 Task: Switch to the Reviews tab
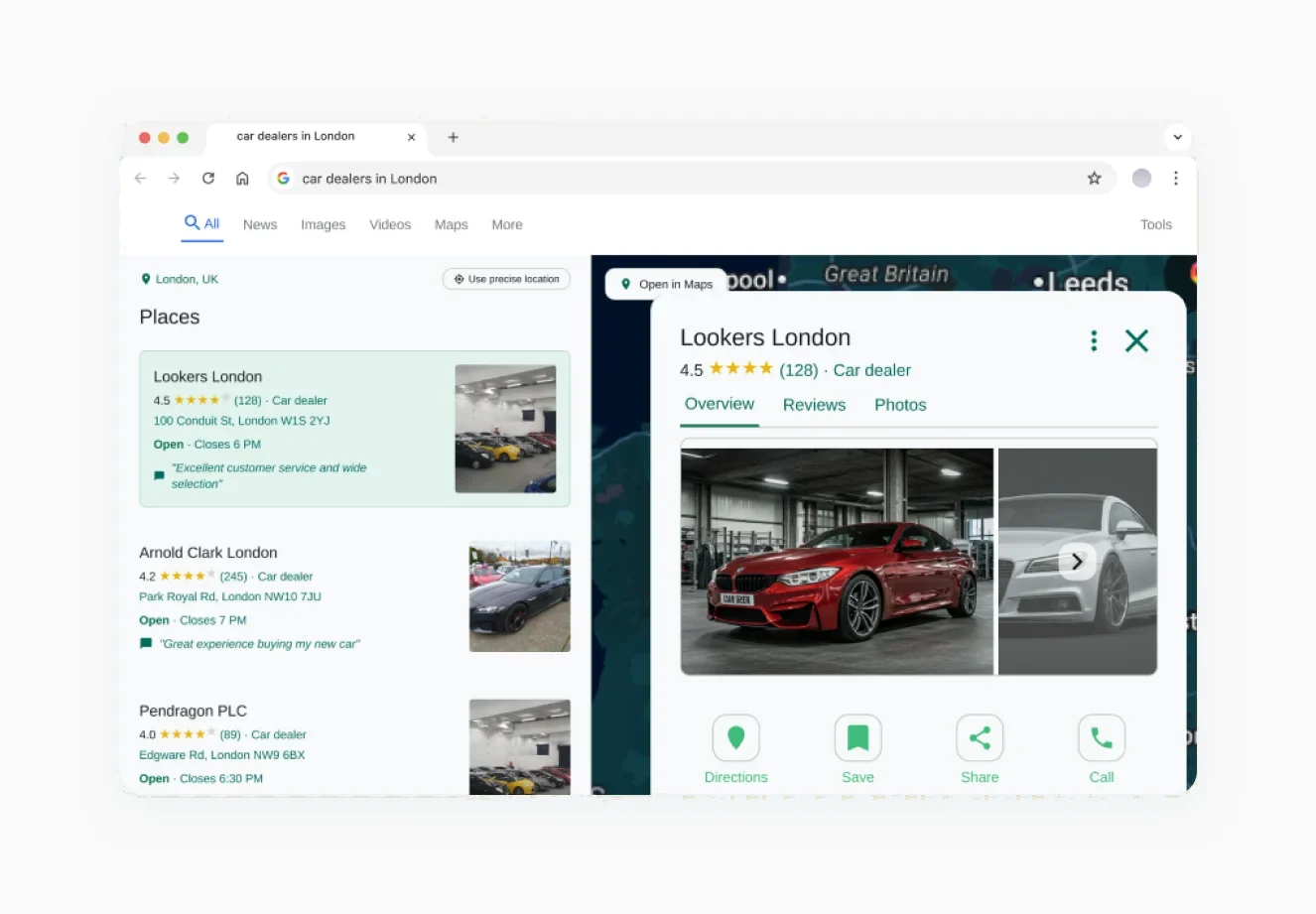click(x=814, y=405)
